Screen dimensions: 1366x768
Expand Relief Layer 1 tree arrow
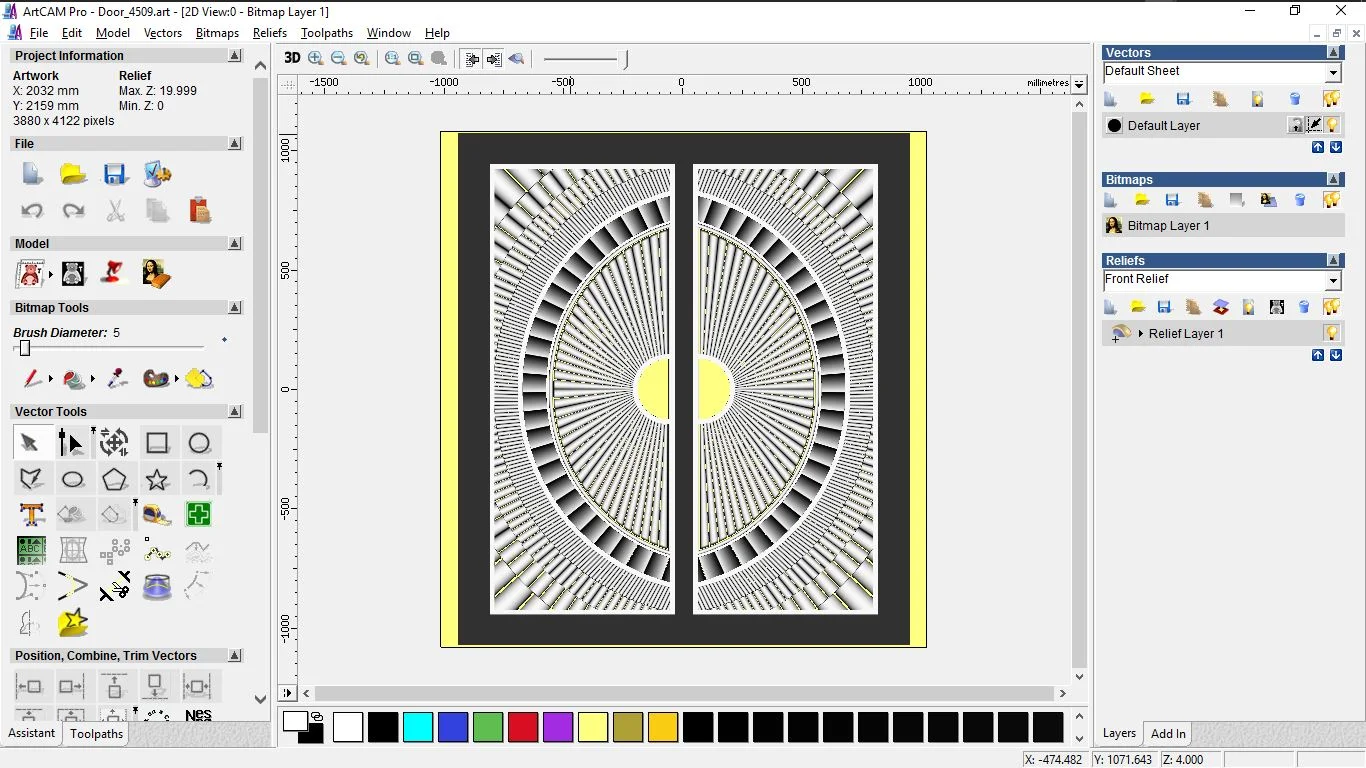point(1140,333)
